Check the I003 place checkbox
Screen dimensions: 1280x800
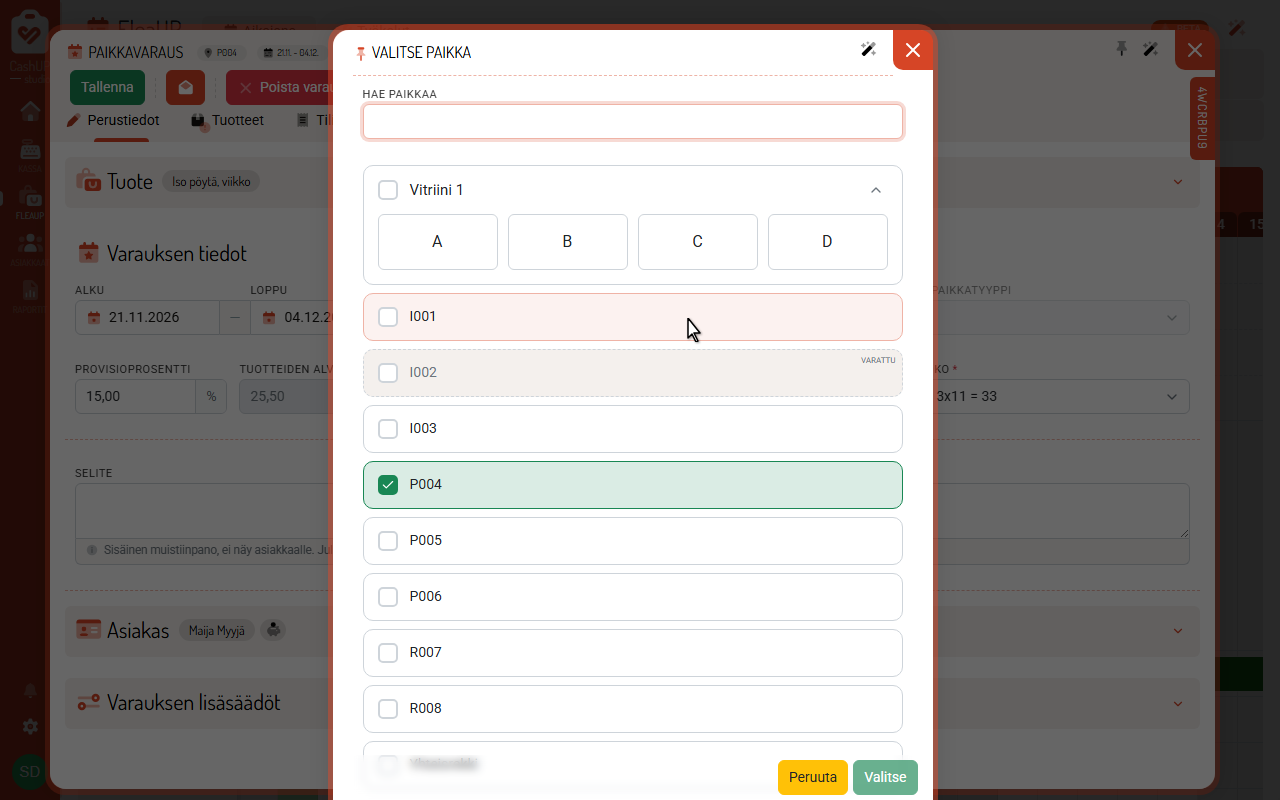point(388,429)
